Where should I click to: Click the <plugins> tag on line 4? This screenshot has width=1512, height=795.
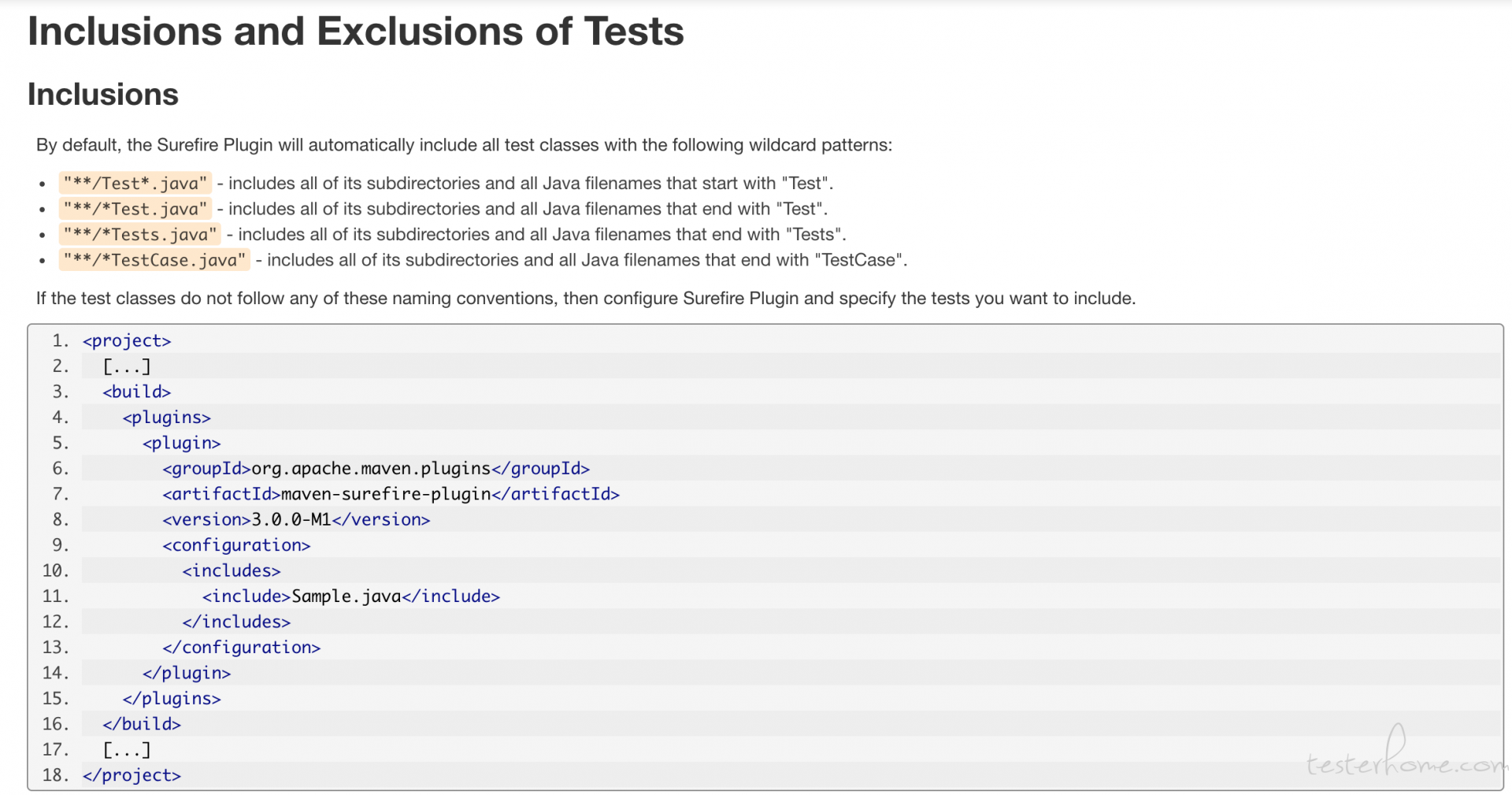166,418
